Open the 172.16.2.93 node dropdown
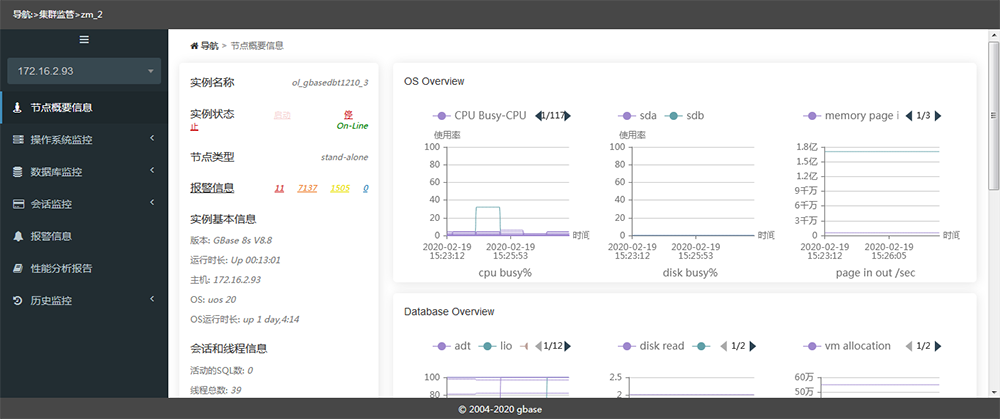The height and width of the screenshot is (419, 1000). click(x=84, y=71)
